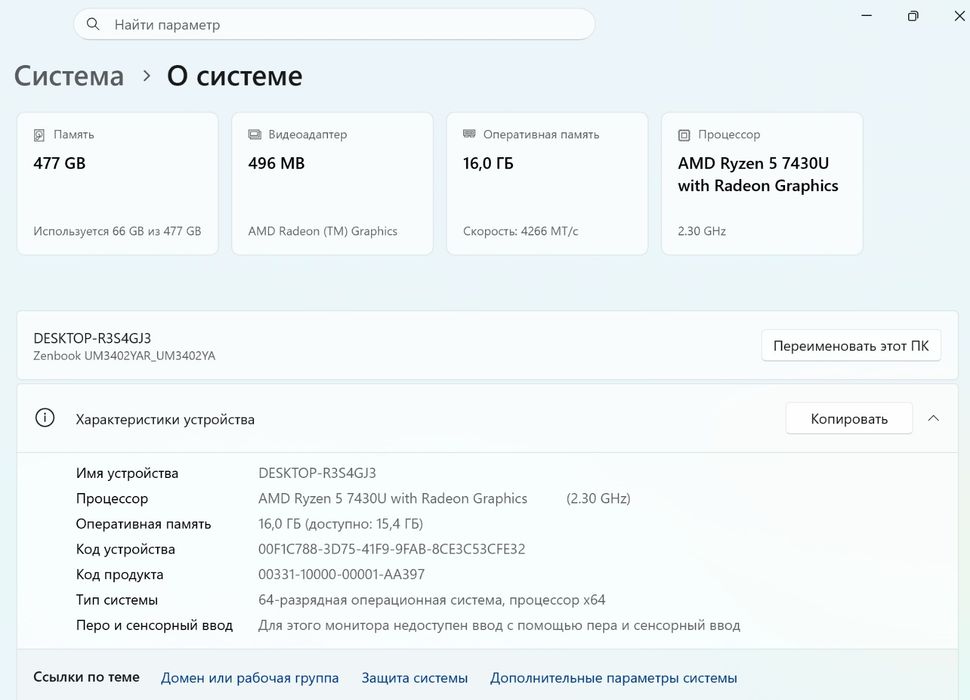Click the Оперативная память RAM icon
This screenshot has width=970, height=700.
click(470, 134)
